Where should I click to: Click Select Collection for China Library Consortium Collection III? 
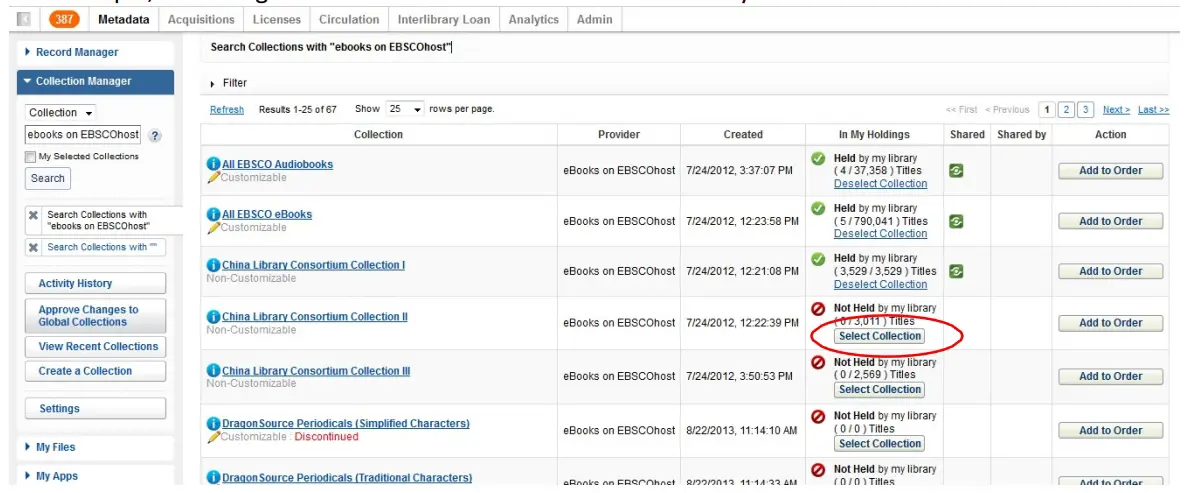[880, 389]
